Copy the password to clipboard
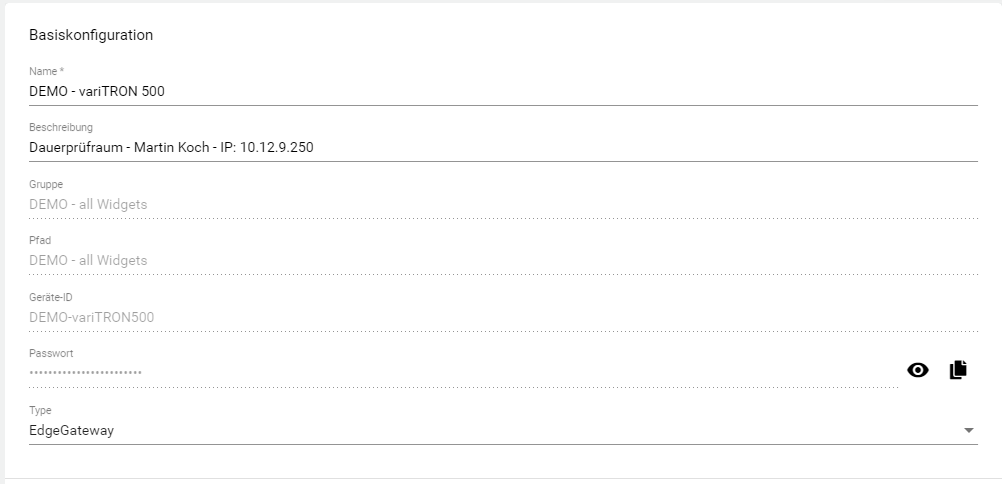Image resolution: width=1002 pixels, height=484 pixels. point(958,370)
